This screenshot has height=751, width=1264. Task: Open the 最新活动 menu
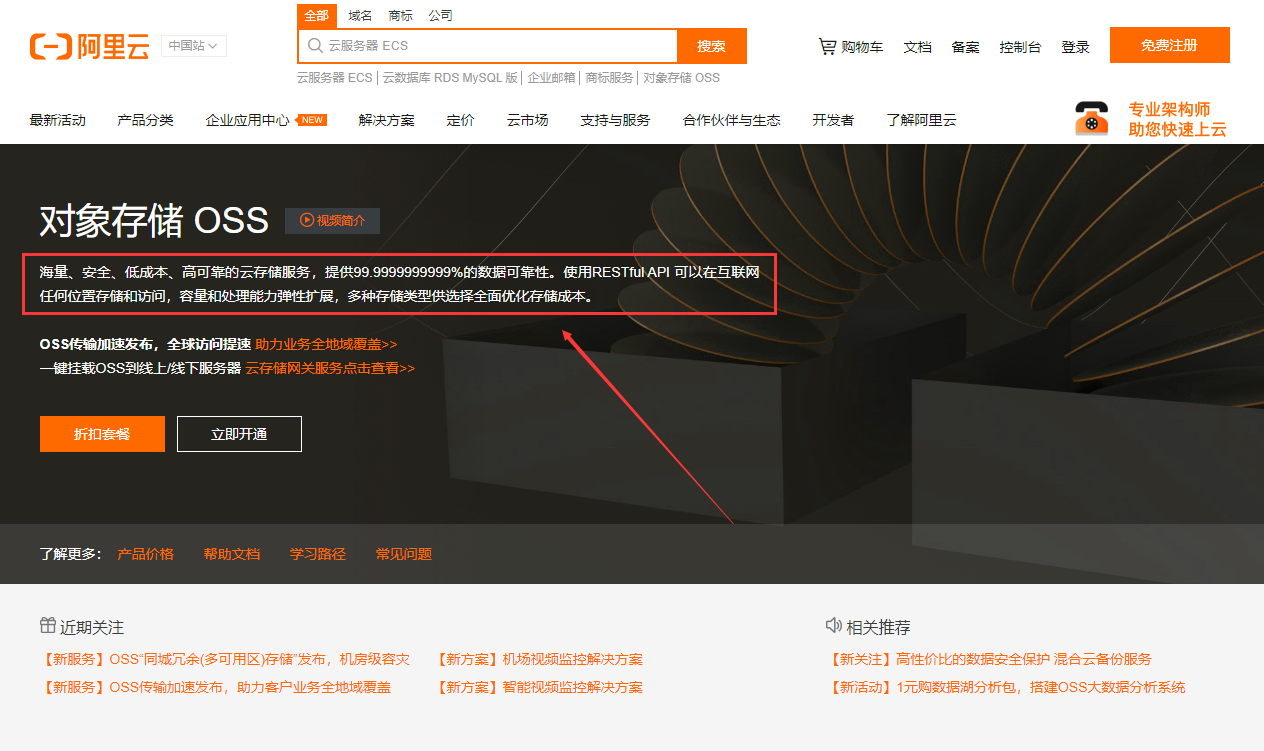click(x=58, y=120)
